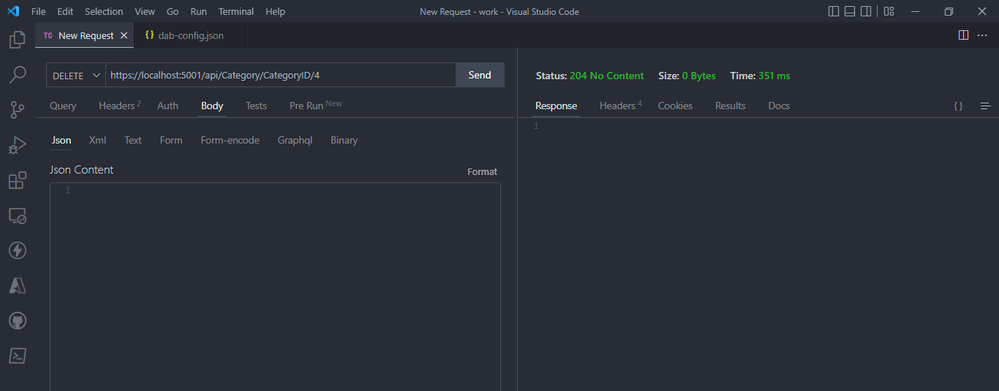Open the Explorer view in activity bar
Screen dimensions: 999x391
click(x=17, y=40)
